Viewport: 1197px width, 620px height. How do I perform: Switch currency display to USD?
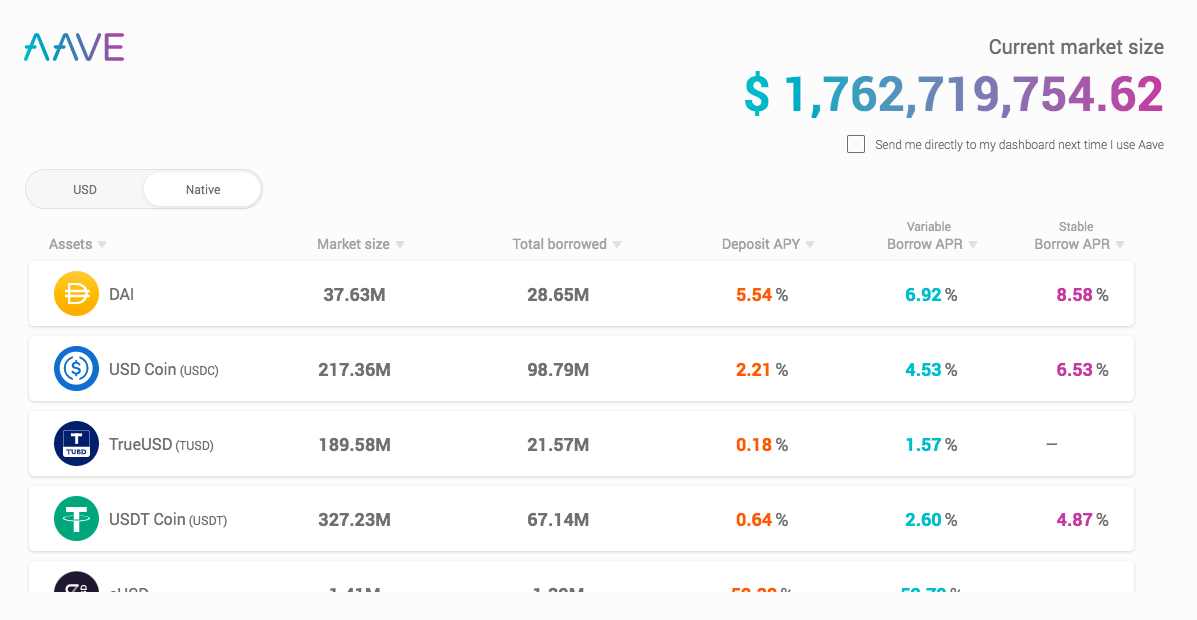pos(85,189)
